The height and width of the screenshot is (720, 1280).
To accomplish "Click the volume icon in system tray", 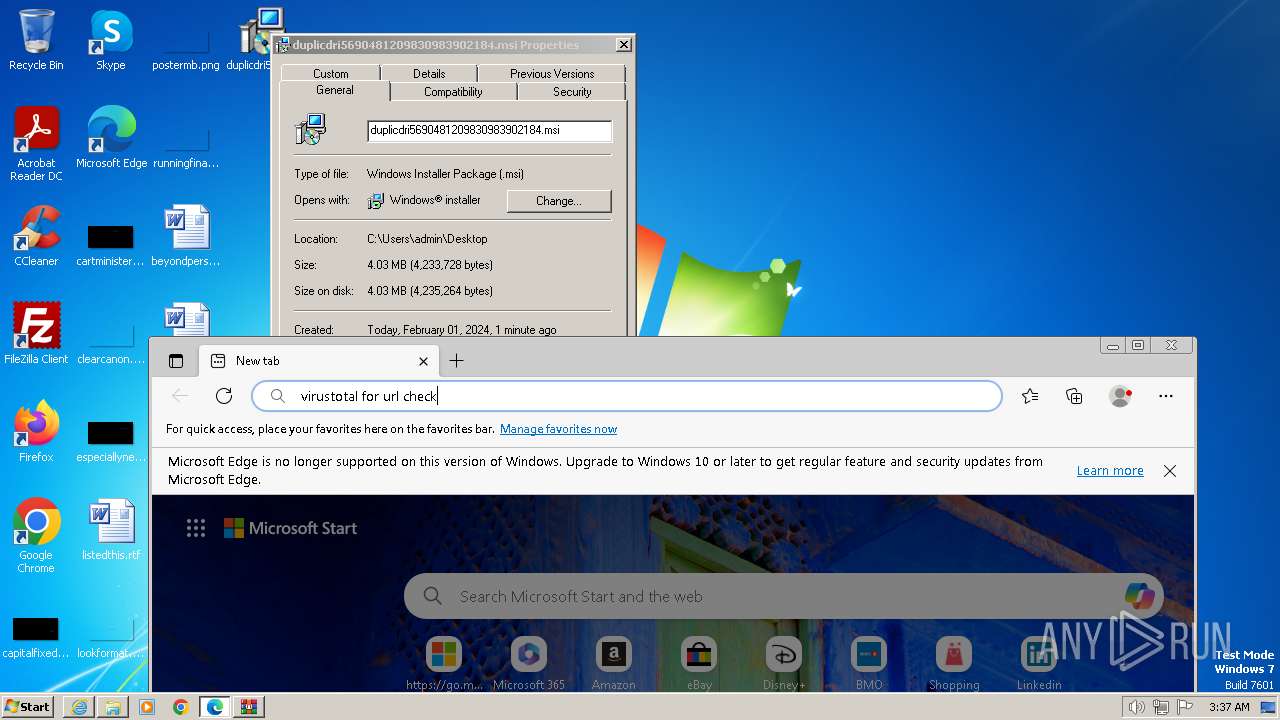I will (x=1136, y=707).
